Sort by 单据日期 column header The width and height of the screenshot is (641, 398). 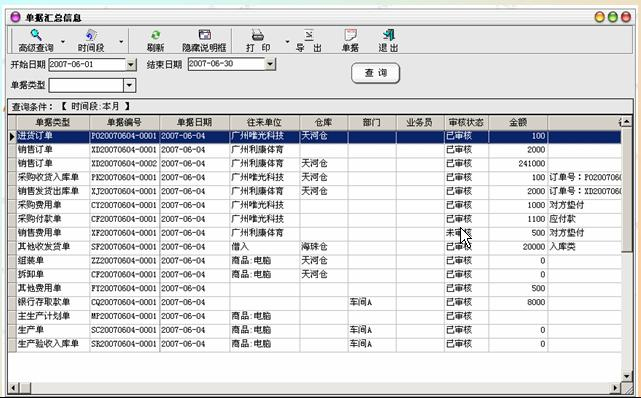pyautogui.click(x=195, y=122)
